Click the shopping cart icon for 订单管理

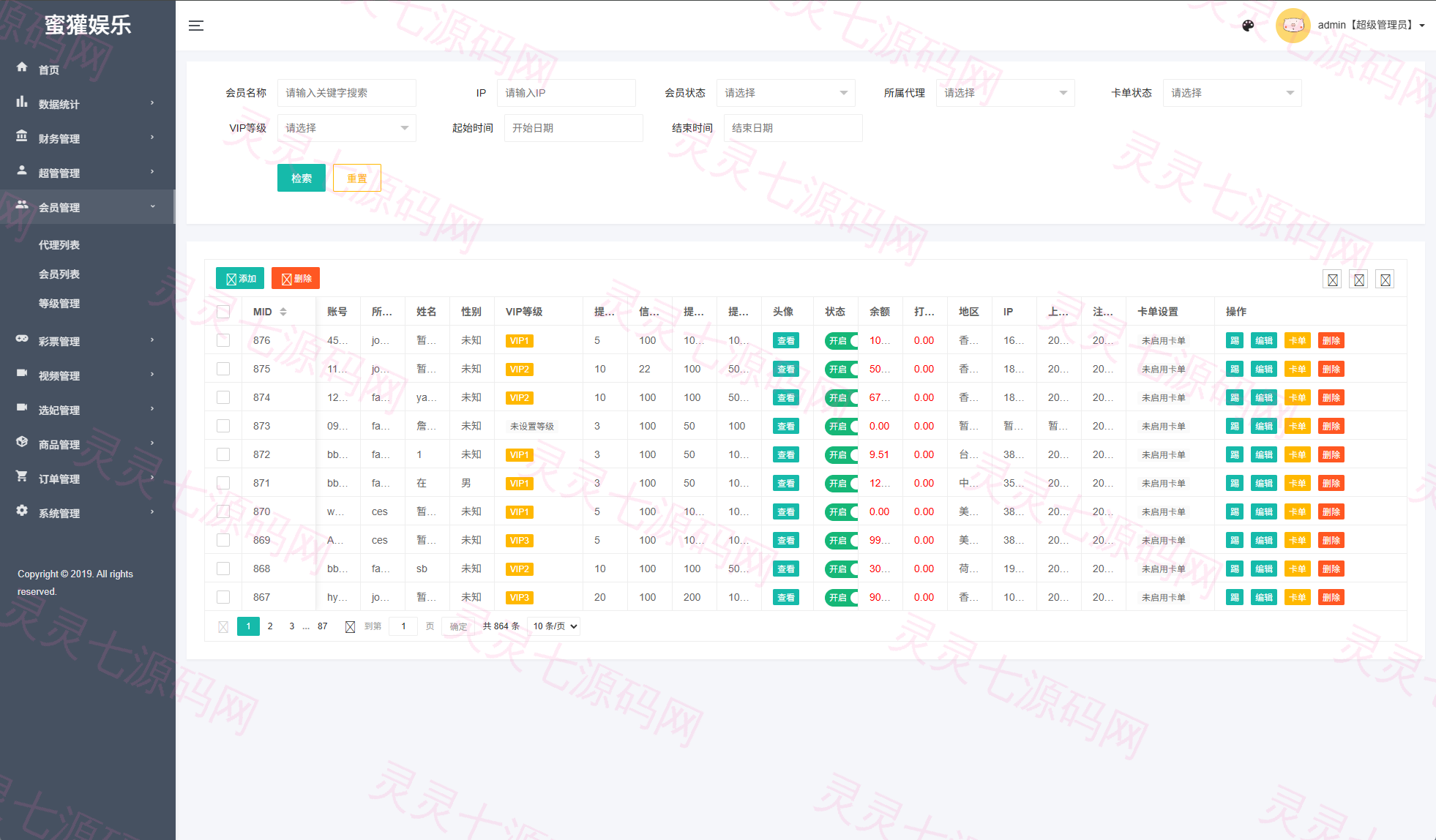point(22,476)
